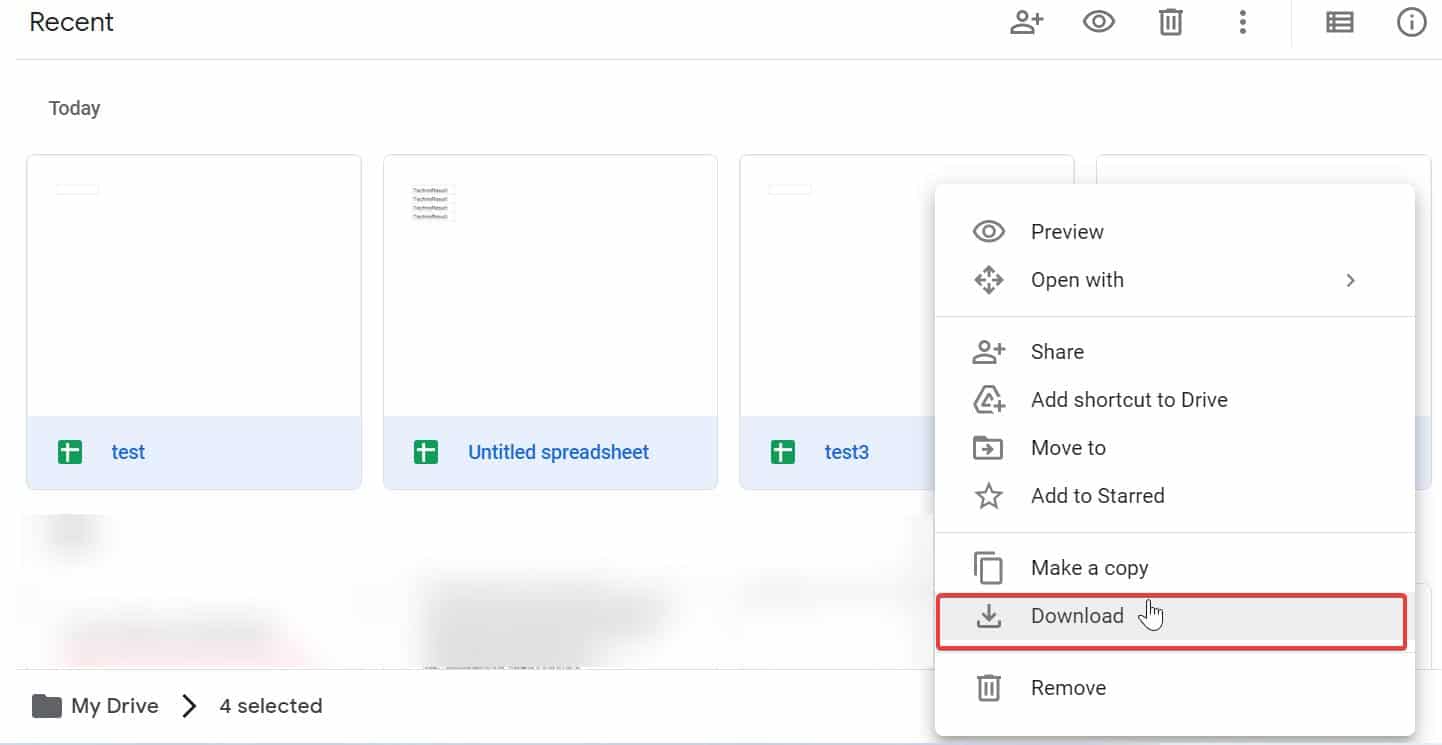Choose Download from the context menu
This screenshot has width=1442, height=745.
[x=1077, y=616]
